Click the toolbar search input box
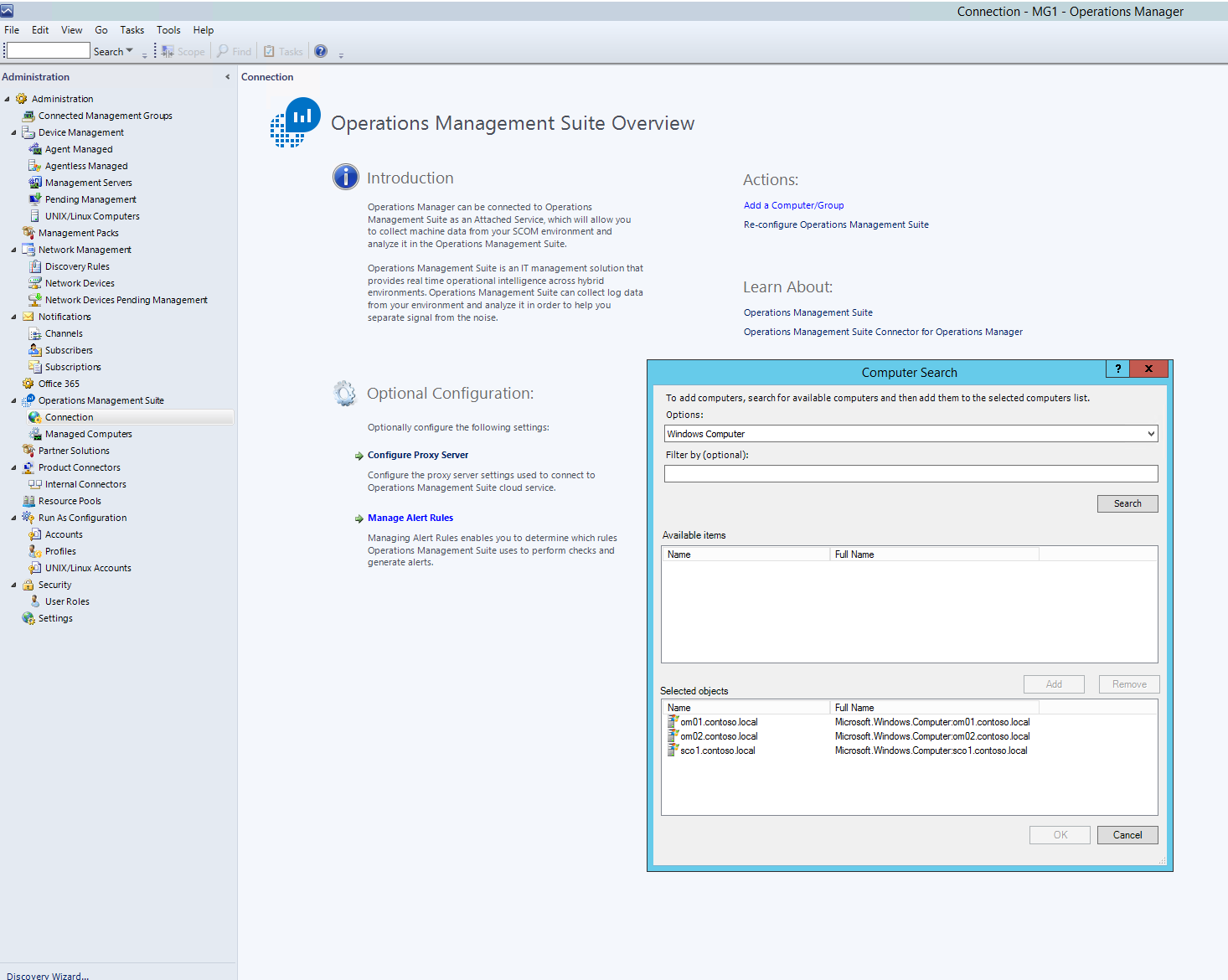This screenshot has width=1228, height=980. tap(48, 51)
